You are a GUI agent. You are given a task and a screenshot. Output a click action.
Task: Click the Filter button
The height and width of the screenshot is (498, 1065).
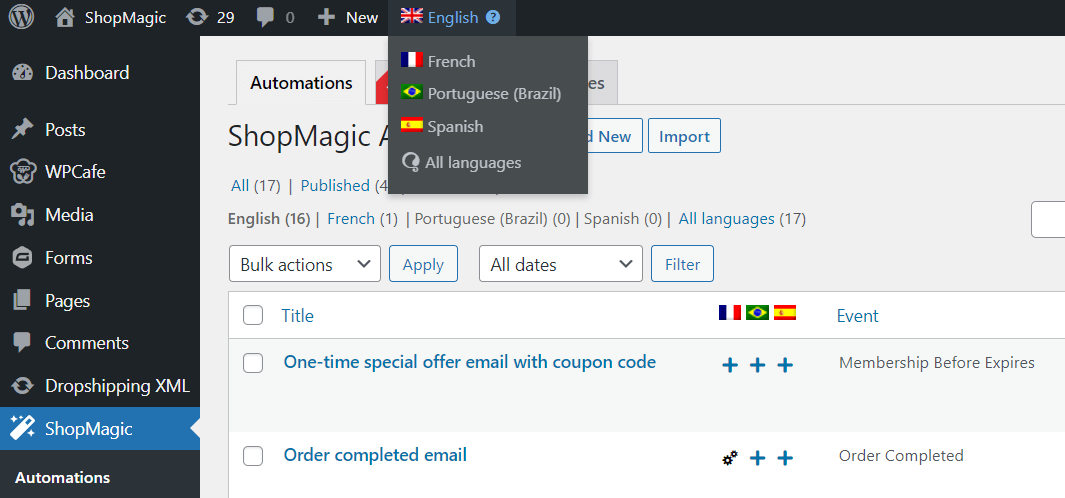tap(682, 264)
